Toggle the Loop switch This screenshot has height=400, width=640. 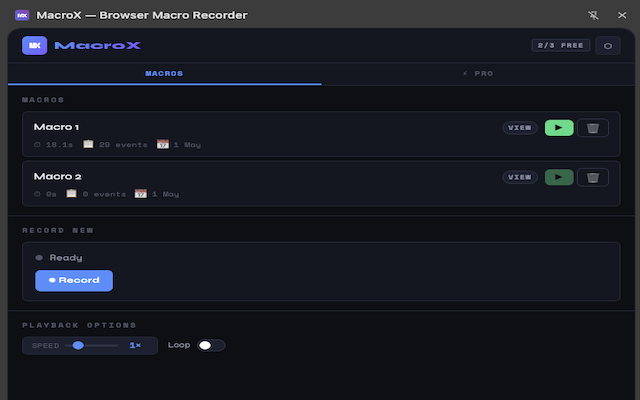[211, 345]
